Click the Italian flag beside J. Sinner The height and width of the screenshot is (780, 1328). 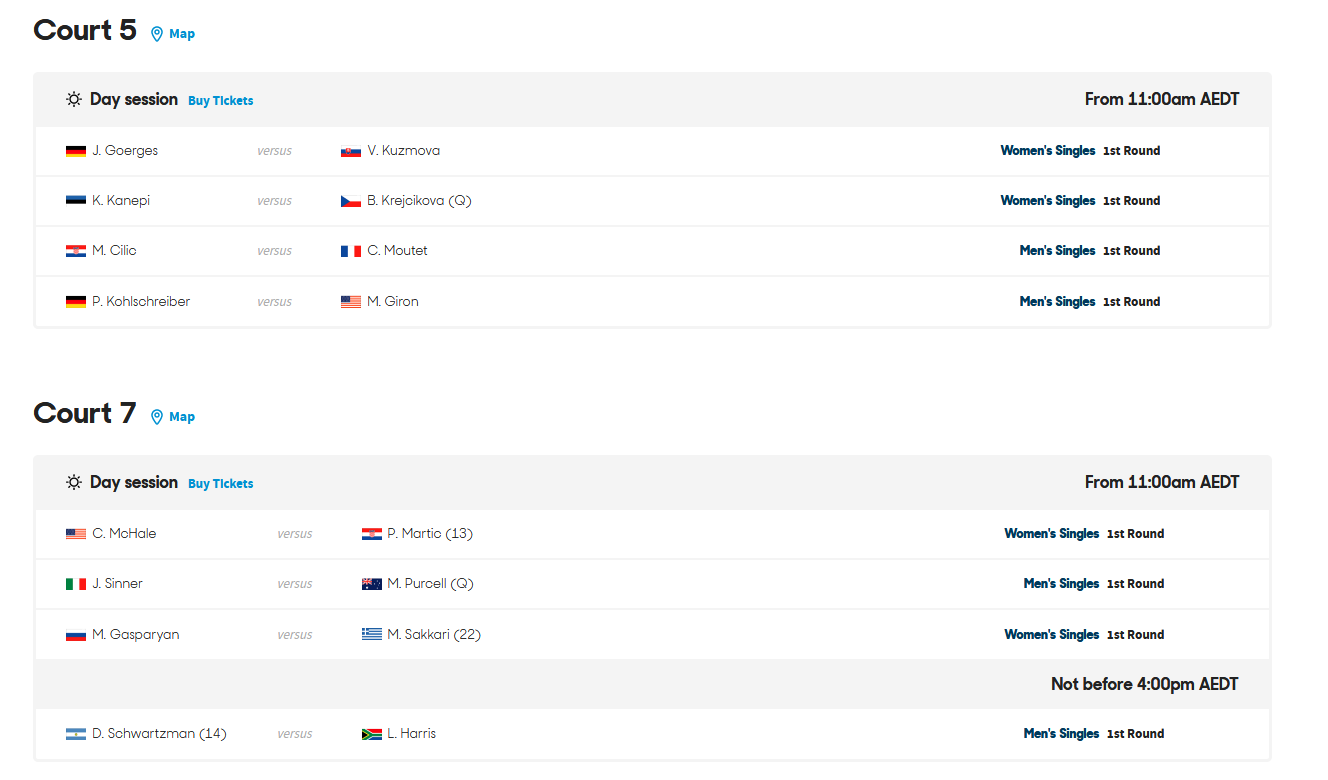tap(76, 585)
